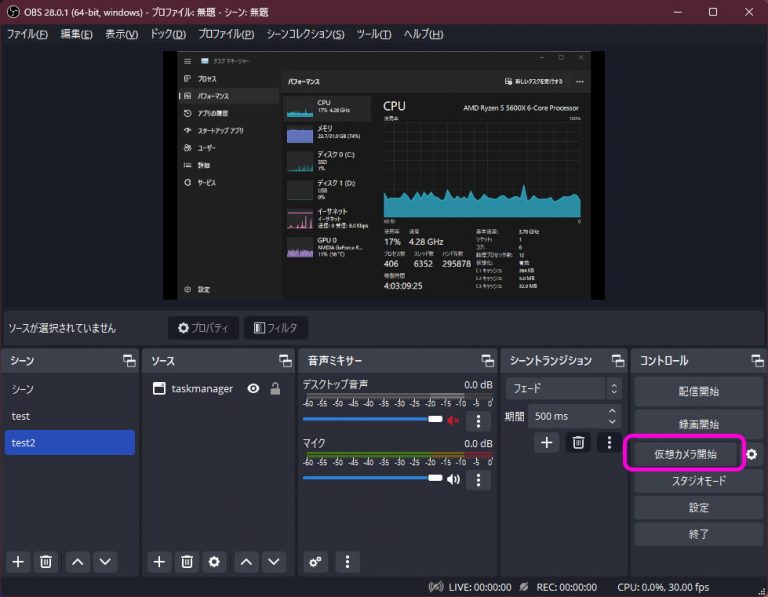Mute the Mic speaker icon

click(453, 479)
